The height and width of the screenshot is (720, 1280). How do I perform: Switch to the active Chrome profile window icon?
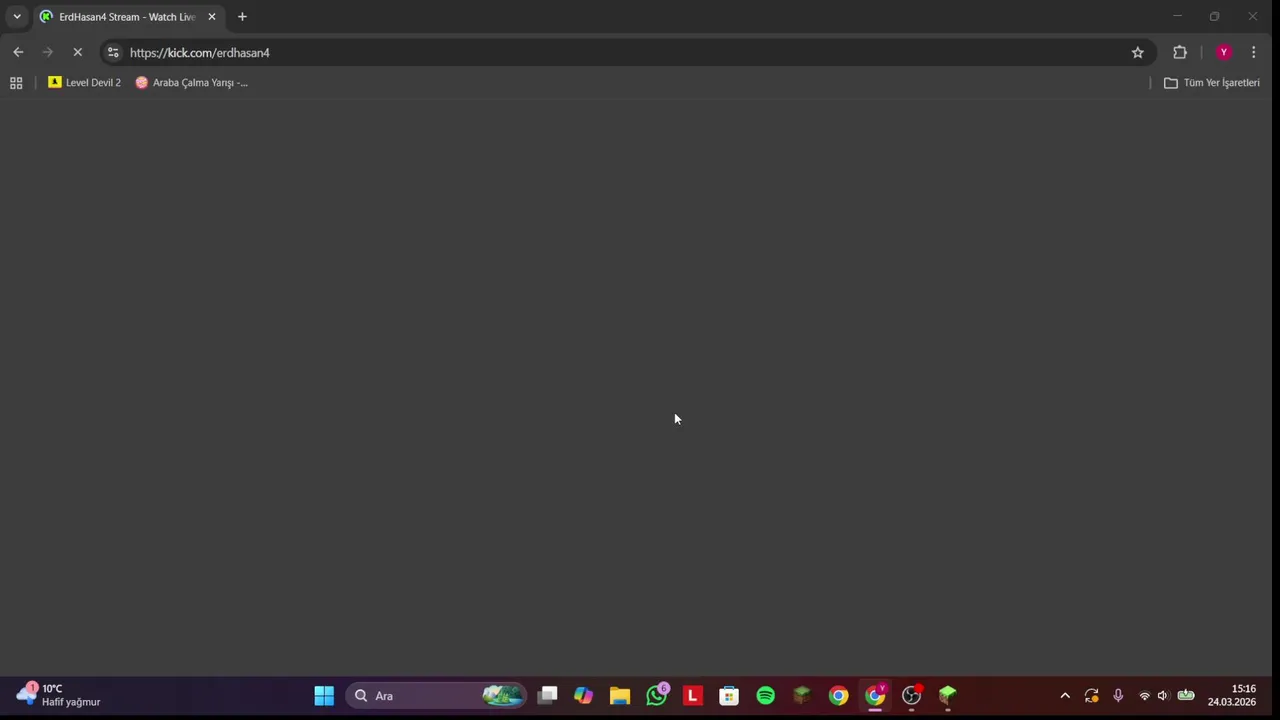pyautogui.click(x=875, y=696)
